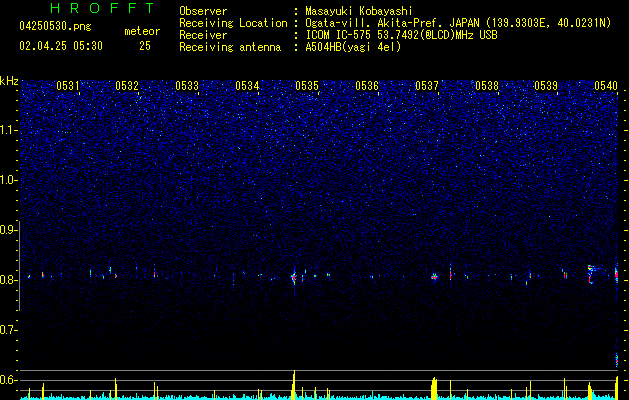Click the 1.0 kHz axis label
The image size is (629, 400).
pyautogui.click(x=9, y=180)
